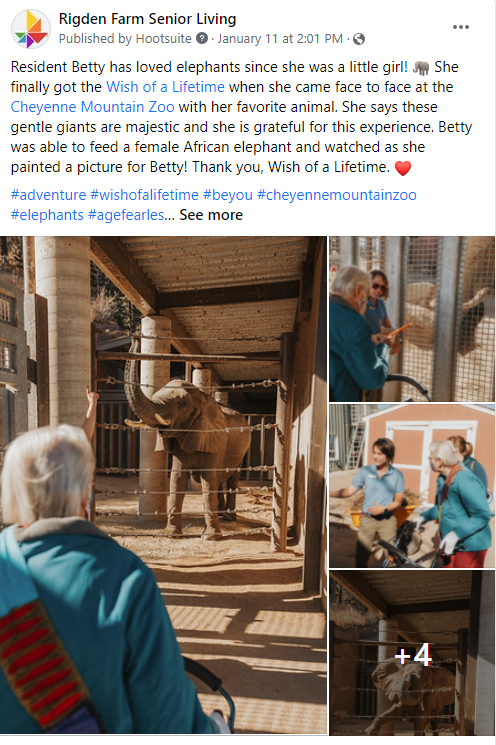The image size is (496, 745).
Task: Click the Hootsuite info question mark icon
Action: click(202, 38)
